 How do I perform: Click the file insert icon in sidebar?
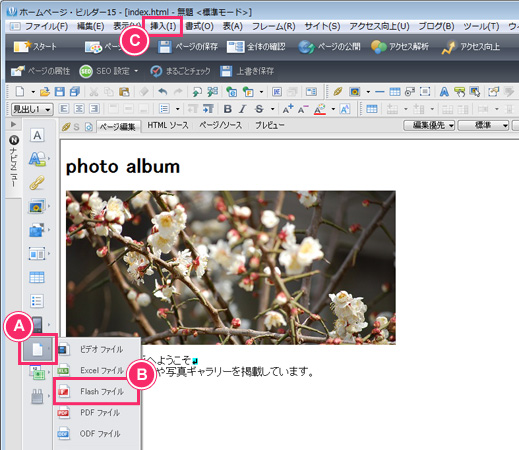[37, 349]
